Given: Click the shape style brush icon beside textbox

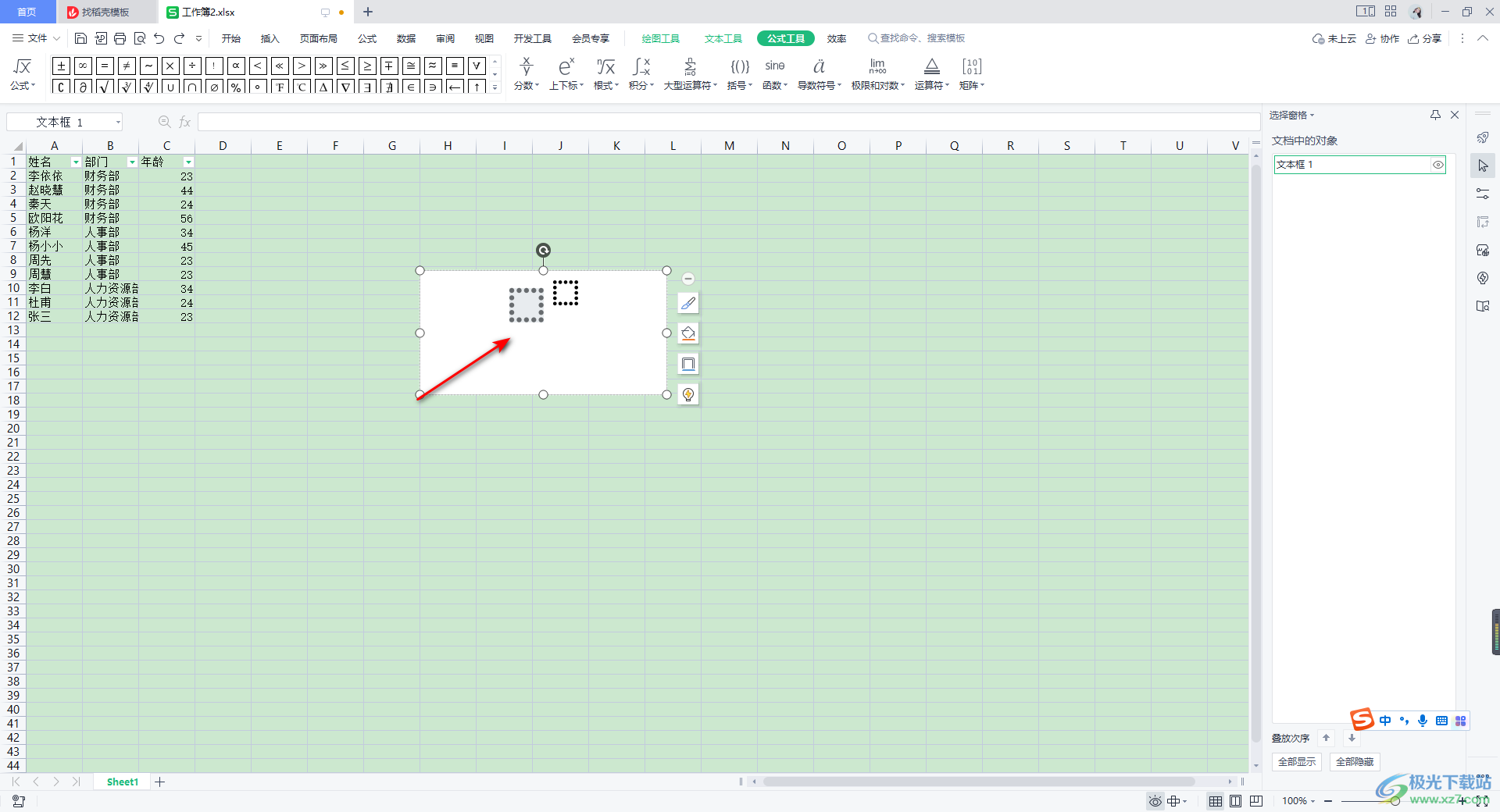Looking at the screenshot, I should coord(688,303).
